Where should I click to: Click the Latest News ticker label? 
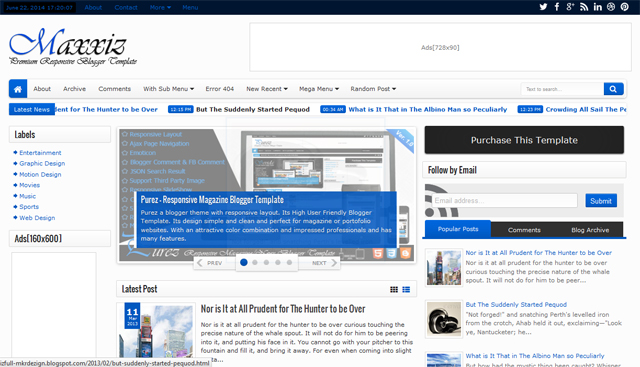pos(31,109)
